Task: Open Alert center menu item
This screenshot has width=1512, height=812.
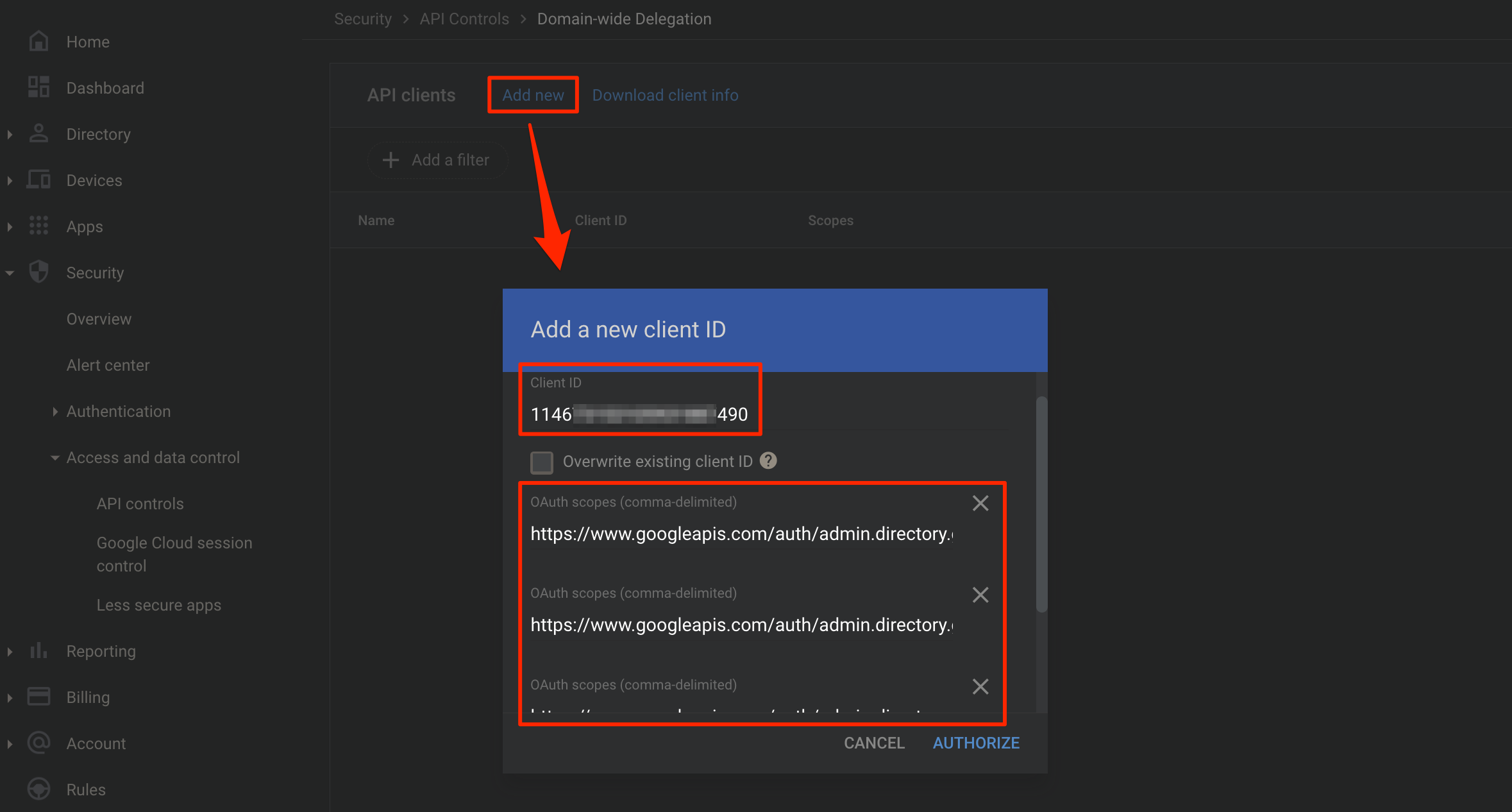Action: 108,365
